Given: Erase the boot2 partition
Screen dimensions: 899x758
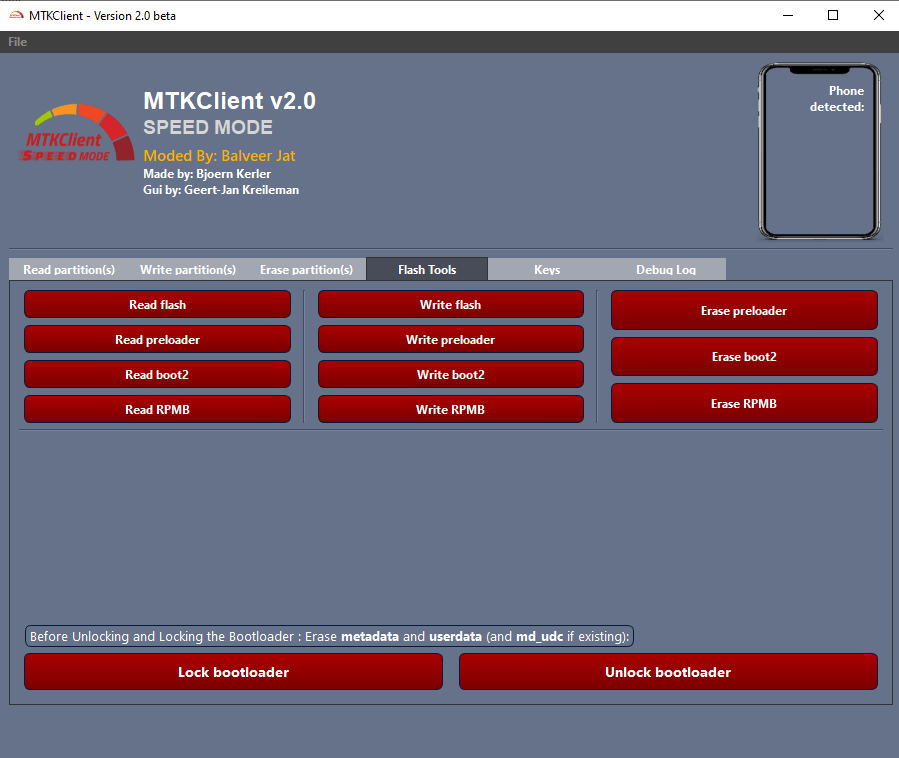Looking at the screenshot, I should coord(744,356).
